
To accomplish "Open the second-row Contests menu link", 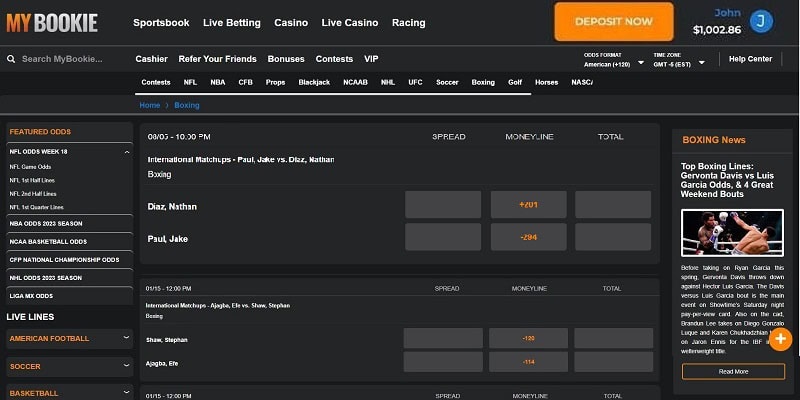I will (334, 59).
